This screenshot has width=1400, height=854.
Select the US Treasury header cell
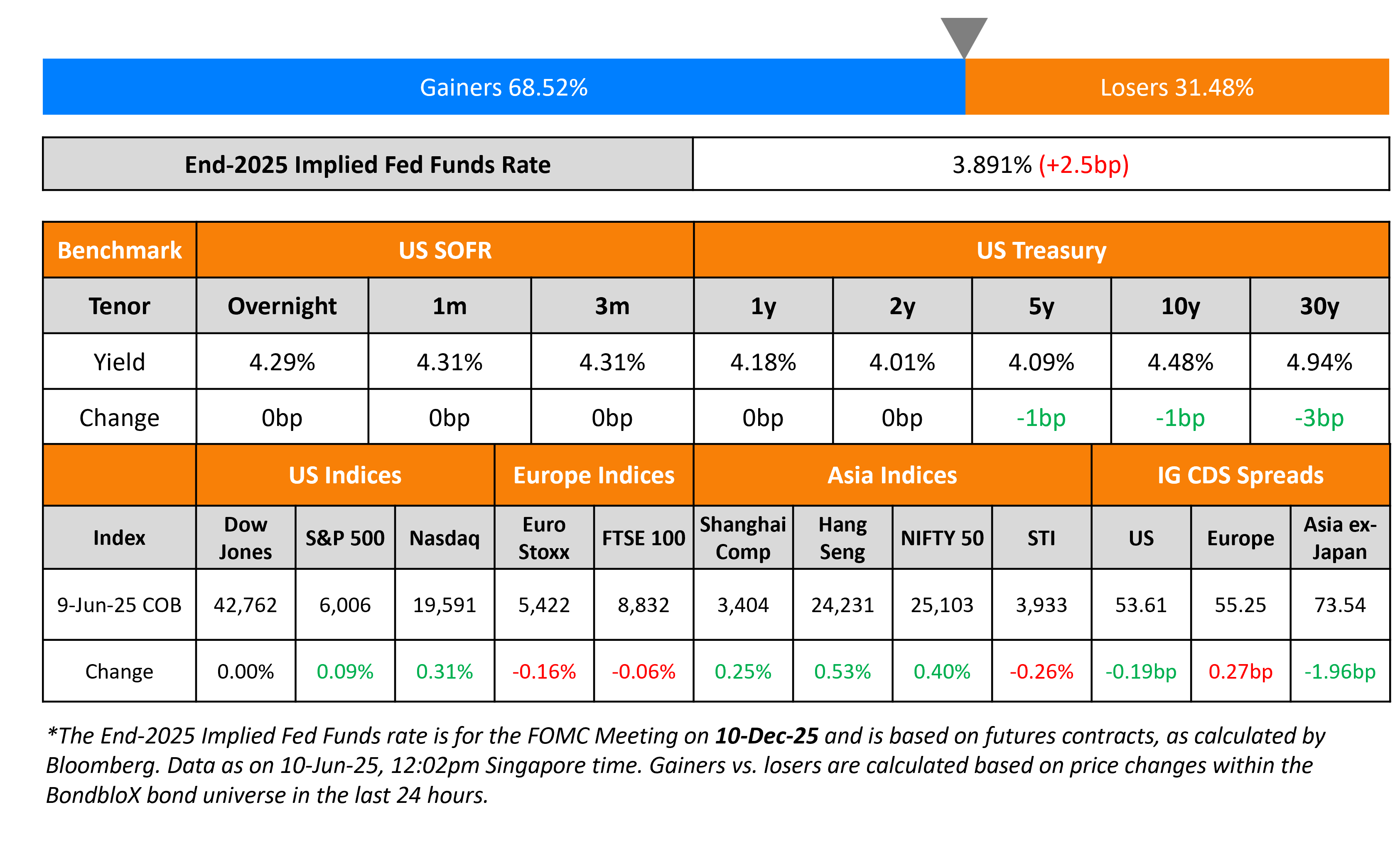(x=1041, y=250)
